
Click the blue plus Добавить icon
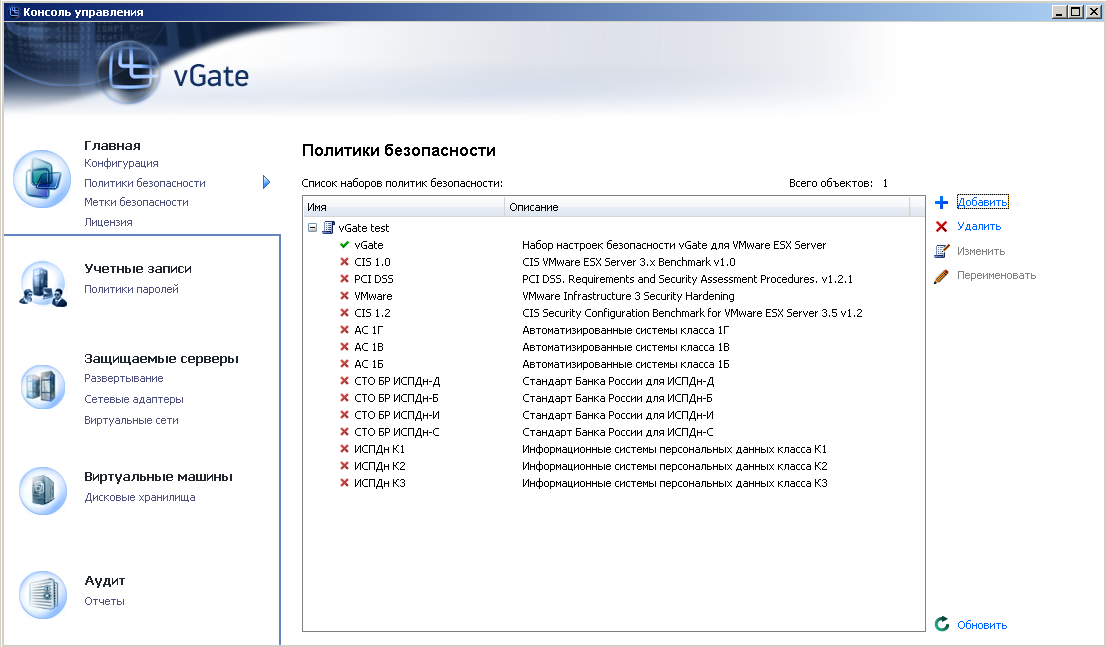click(x=941, y=202)
